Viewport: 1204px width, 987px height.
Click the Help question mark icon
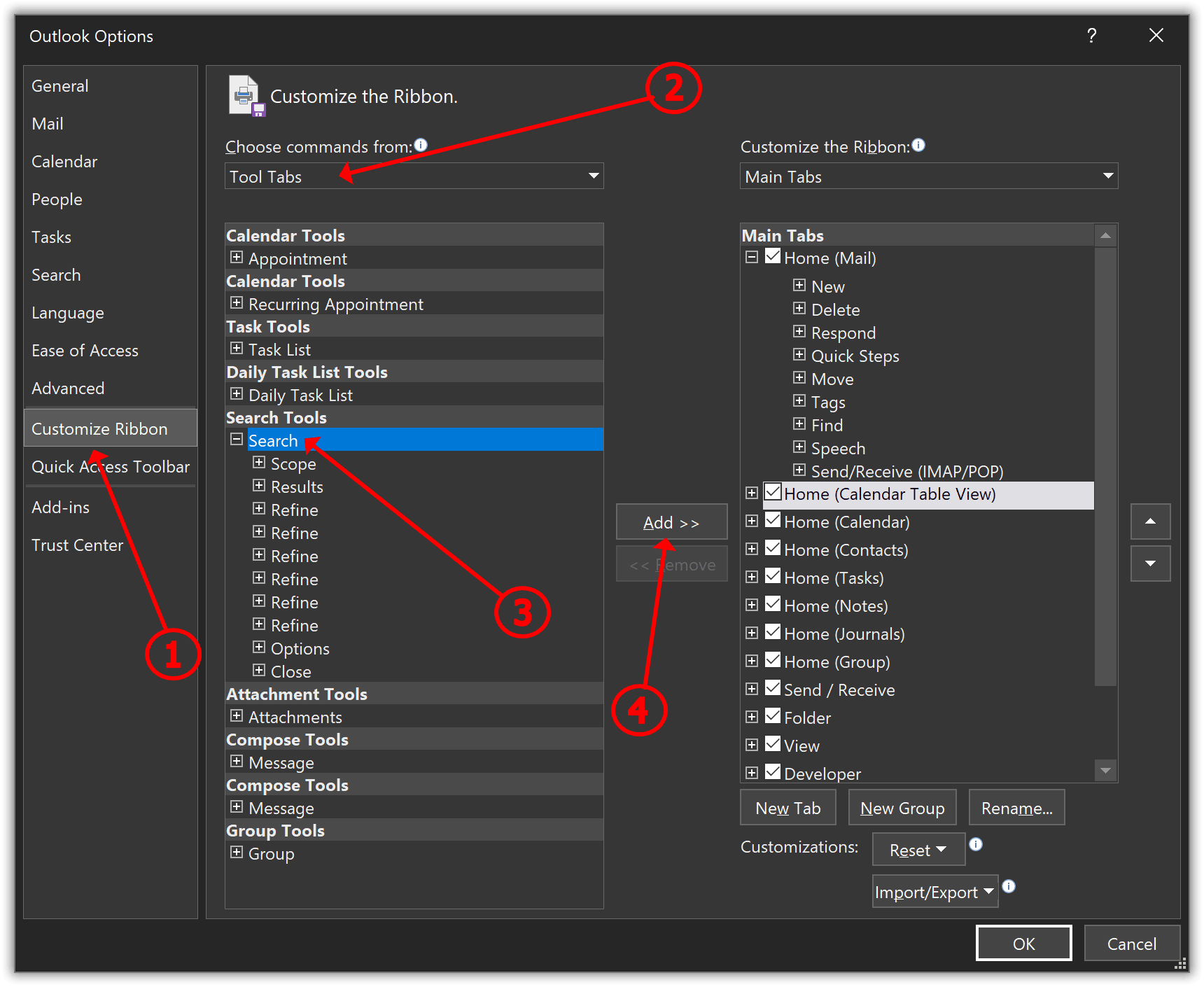(1091, 36)
